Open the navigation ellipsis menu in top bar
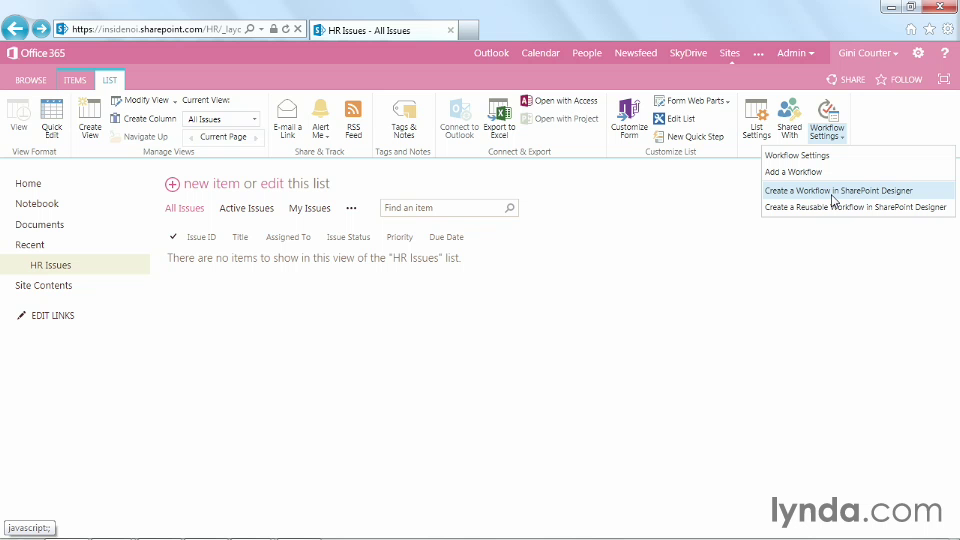Screen dimensions: 960x540 click(x=759, y=54)
